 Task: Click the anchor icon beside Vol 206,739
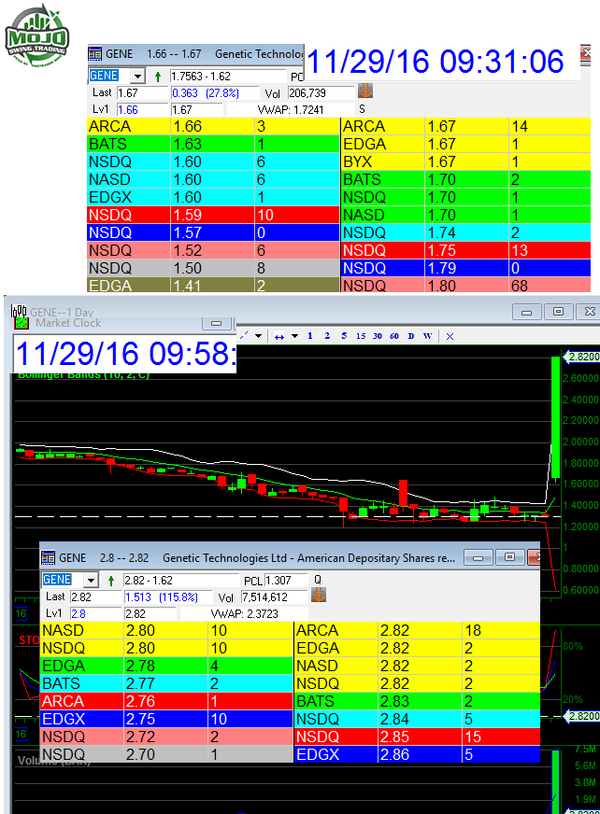(364, 92)
